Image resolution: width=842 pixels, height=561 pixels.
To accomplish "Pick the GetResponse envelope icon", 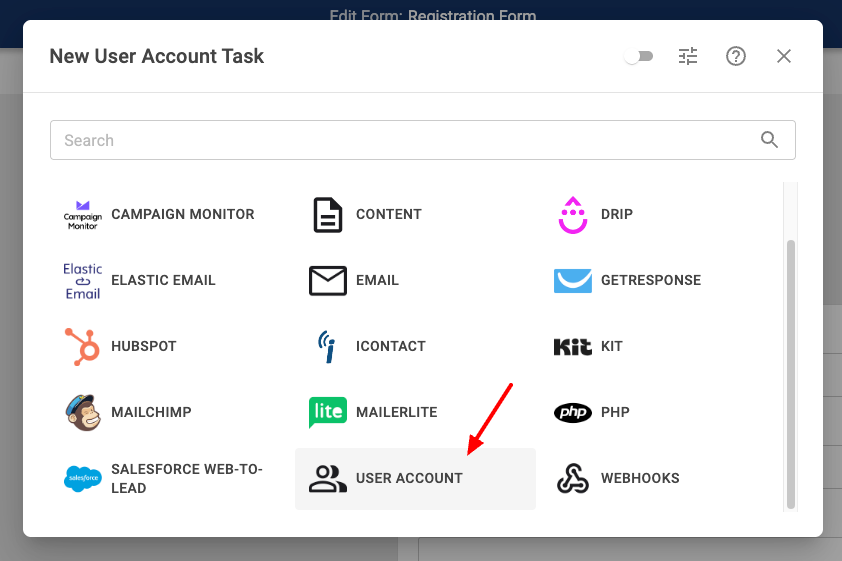I will (572, 281).
